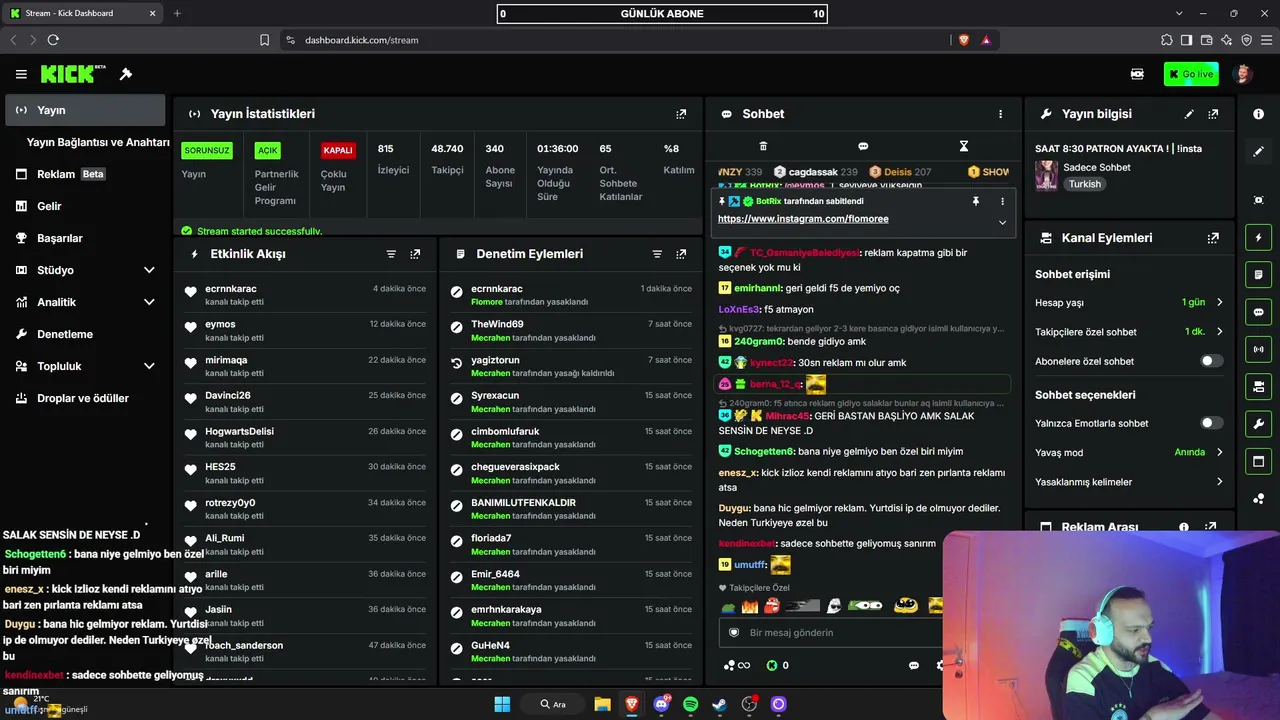Open the profile avatar in top bar
1280x720 pixels.
1243,74
